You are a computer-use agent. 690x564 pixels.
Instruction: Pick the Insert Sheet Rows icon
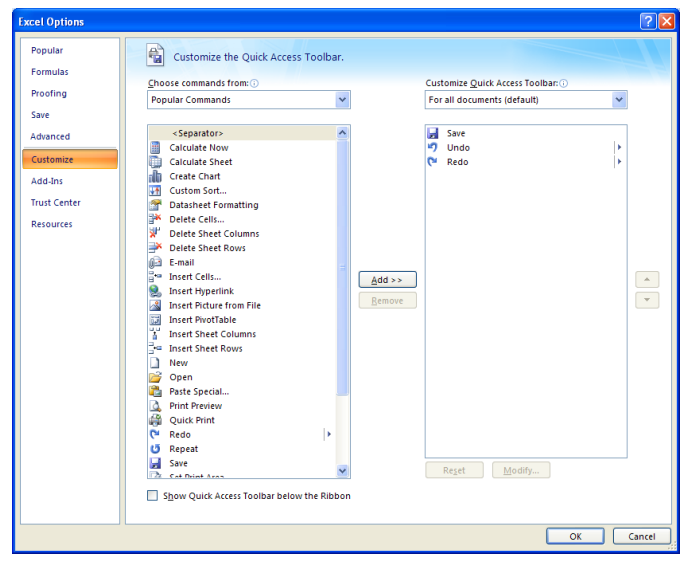(155, 348)
